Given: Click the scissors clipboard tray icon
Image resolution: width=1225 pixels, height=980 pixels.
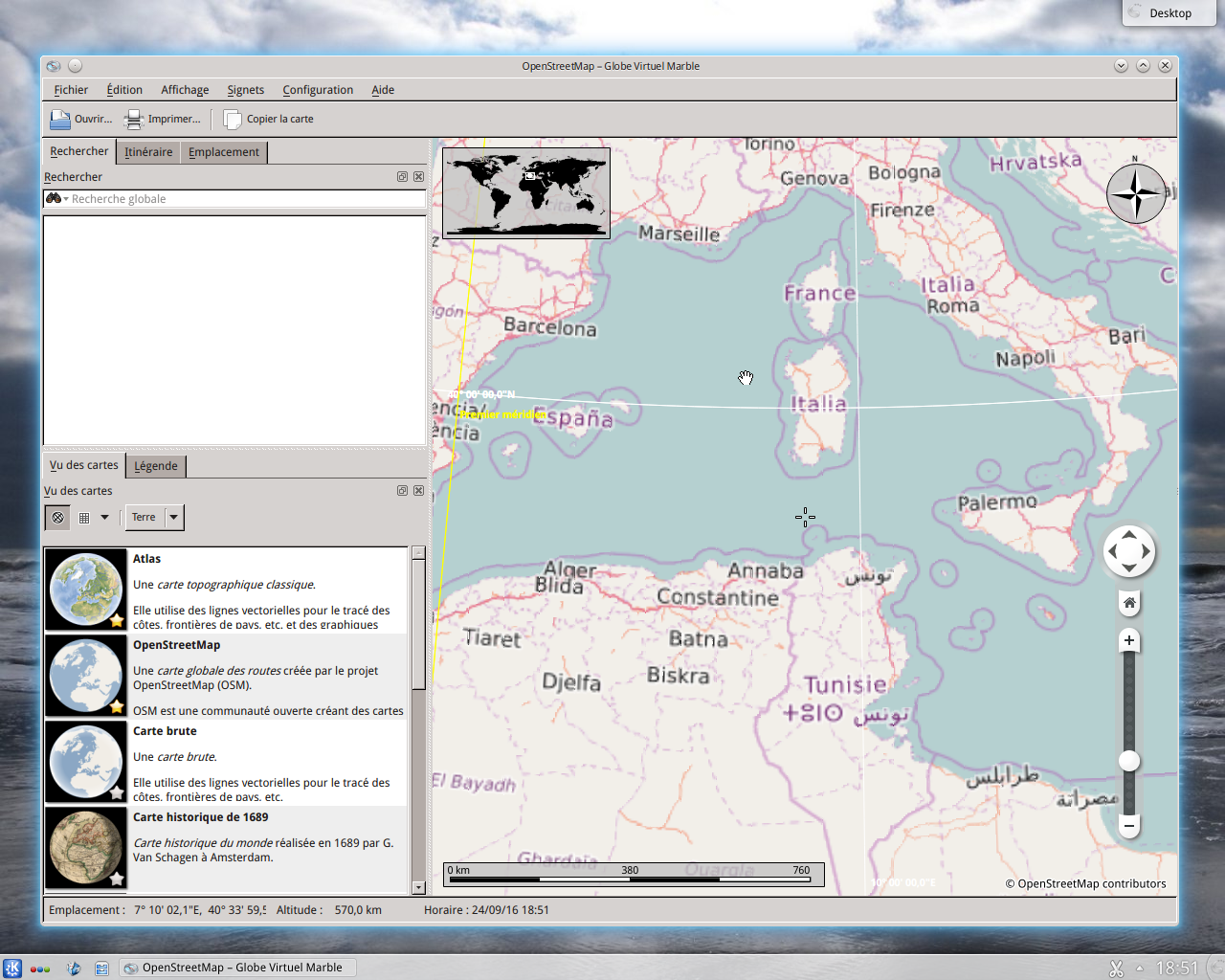Looking at the screenshot, I should (1116, 969).
